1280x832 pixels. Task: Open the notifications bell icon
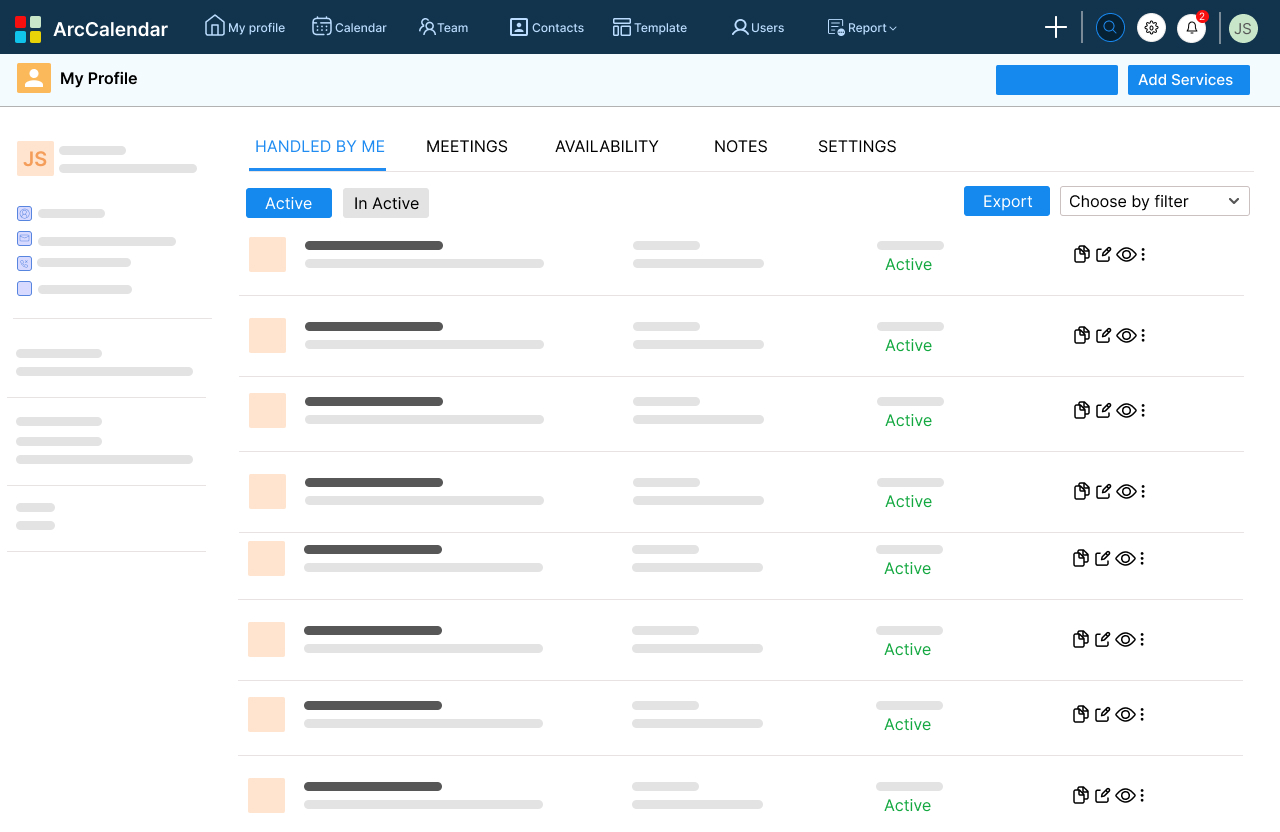tap(1191, 28)
